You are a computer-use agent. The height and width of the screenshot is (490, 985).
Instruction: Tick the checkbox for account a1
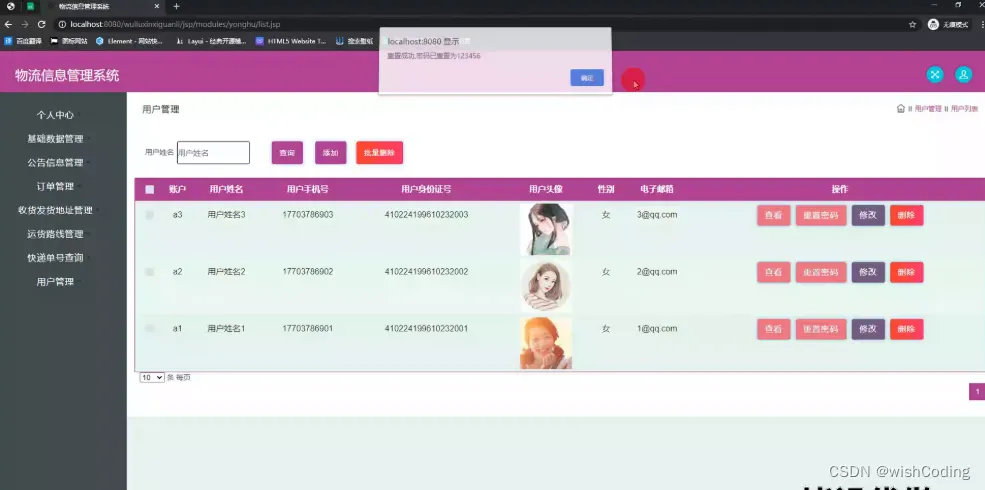tap(150, 329)
